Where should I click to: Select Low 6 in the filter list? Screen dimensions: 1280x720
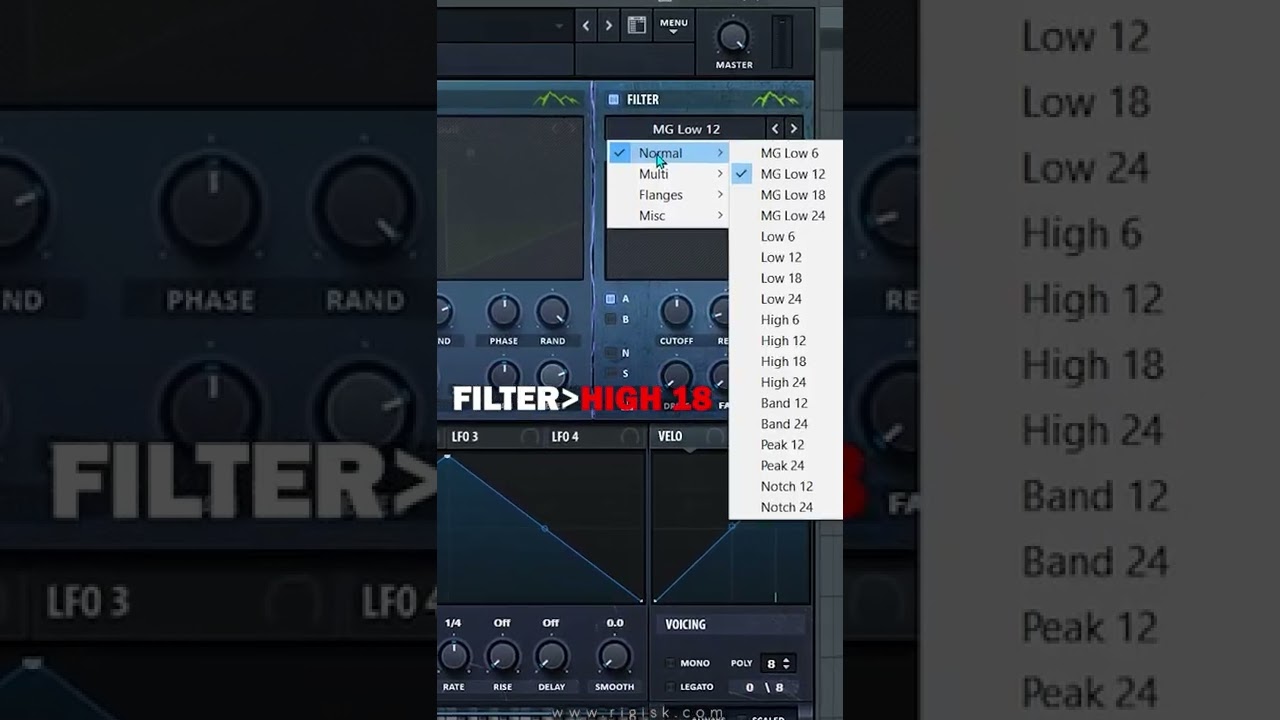coord(786,237)
